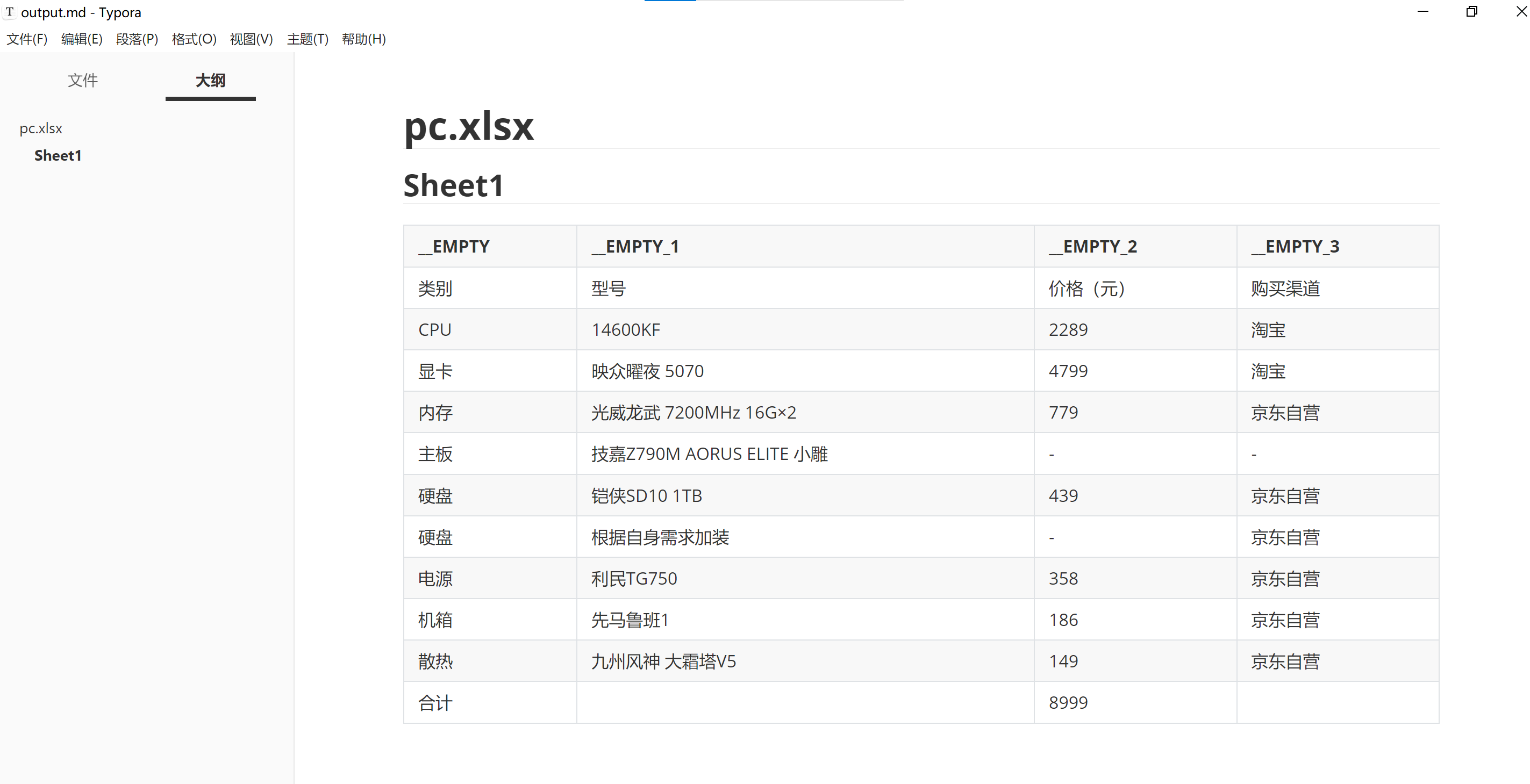Click the __EMPTY_2 header cell
The width and height of the screenshot is (1530, 784).
[1135, 246]
